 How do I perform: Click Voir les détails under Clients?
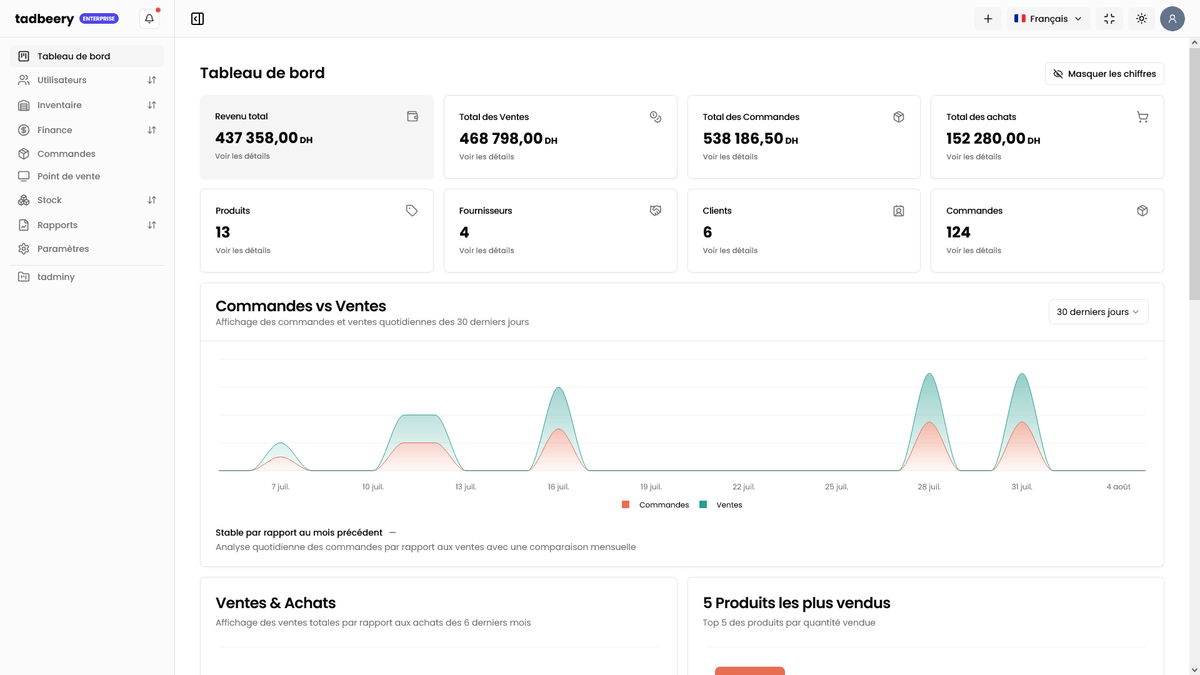(730, 251)
